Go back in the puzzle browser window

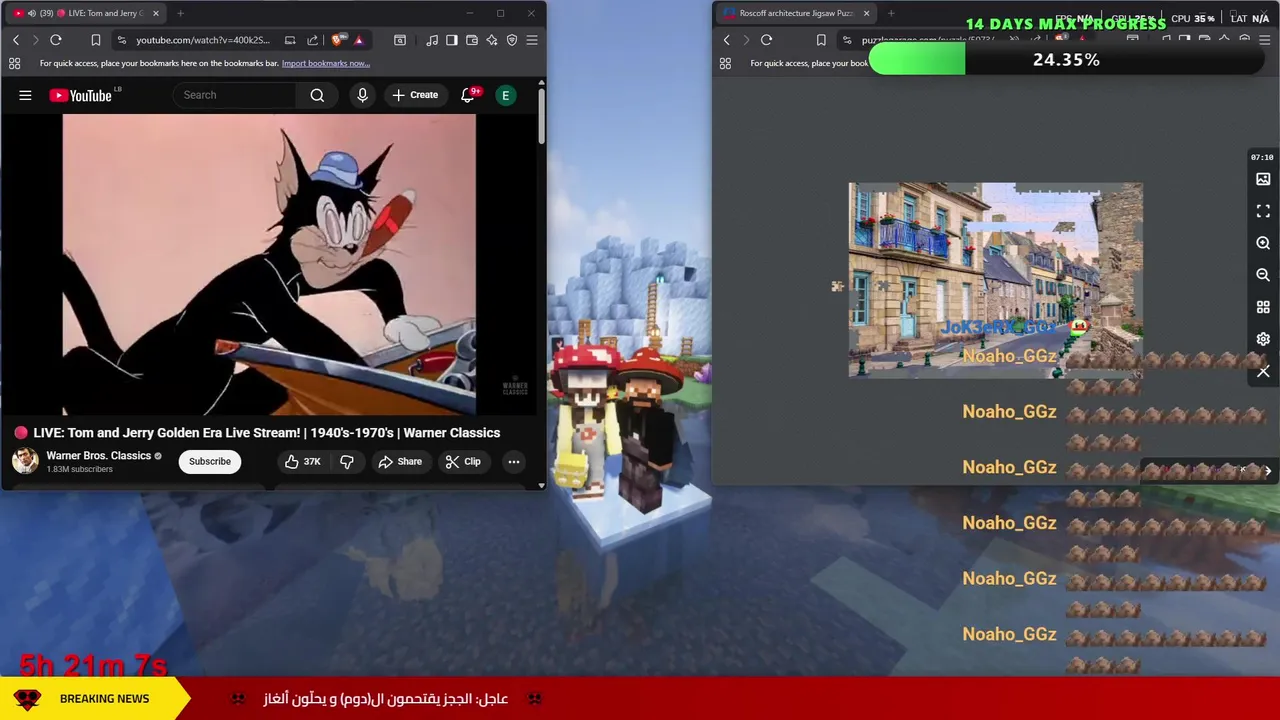click(727, 40)
